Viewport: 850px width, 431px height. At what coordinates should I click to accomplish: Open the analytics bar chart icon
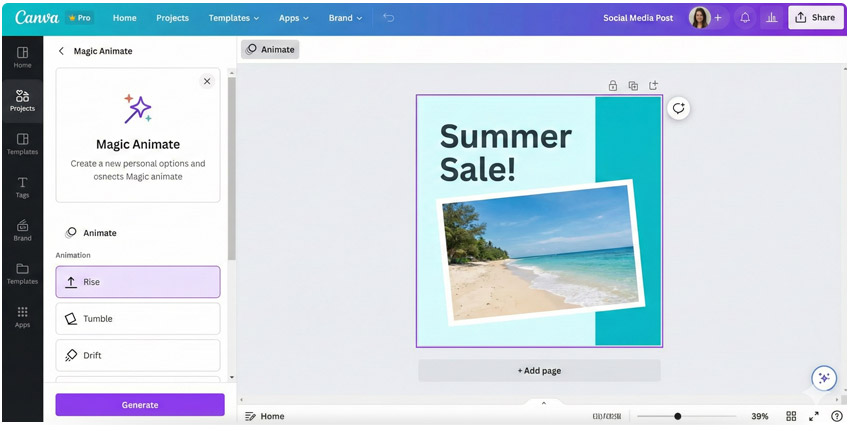[x=771, y=18]
